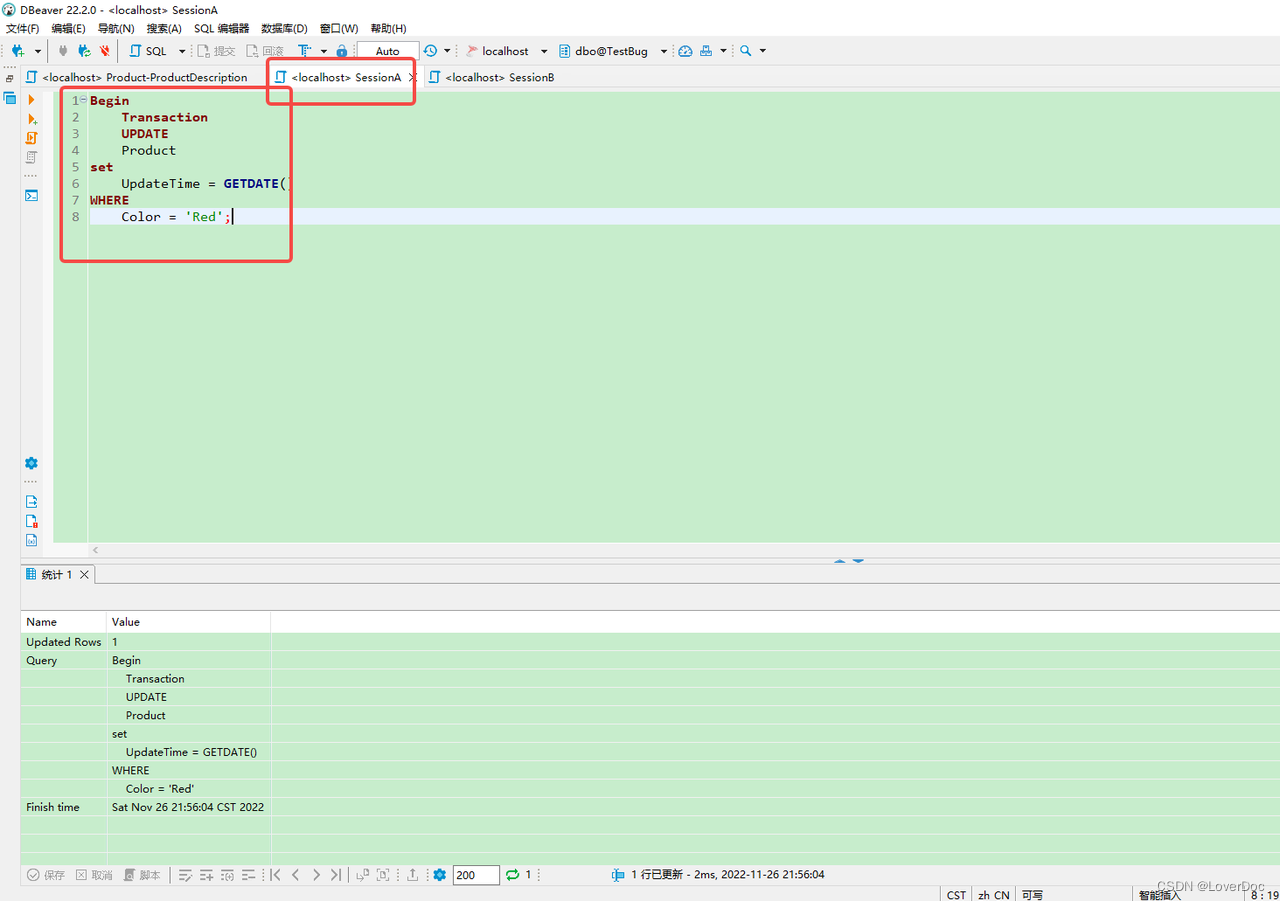Click the editor horizontal scrollbar left arrow
1280x901 pixels.
tap(96, 550)
